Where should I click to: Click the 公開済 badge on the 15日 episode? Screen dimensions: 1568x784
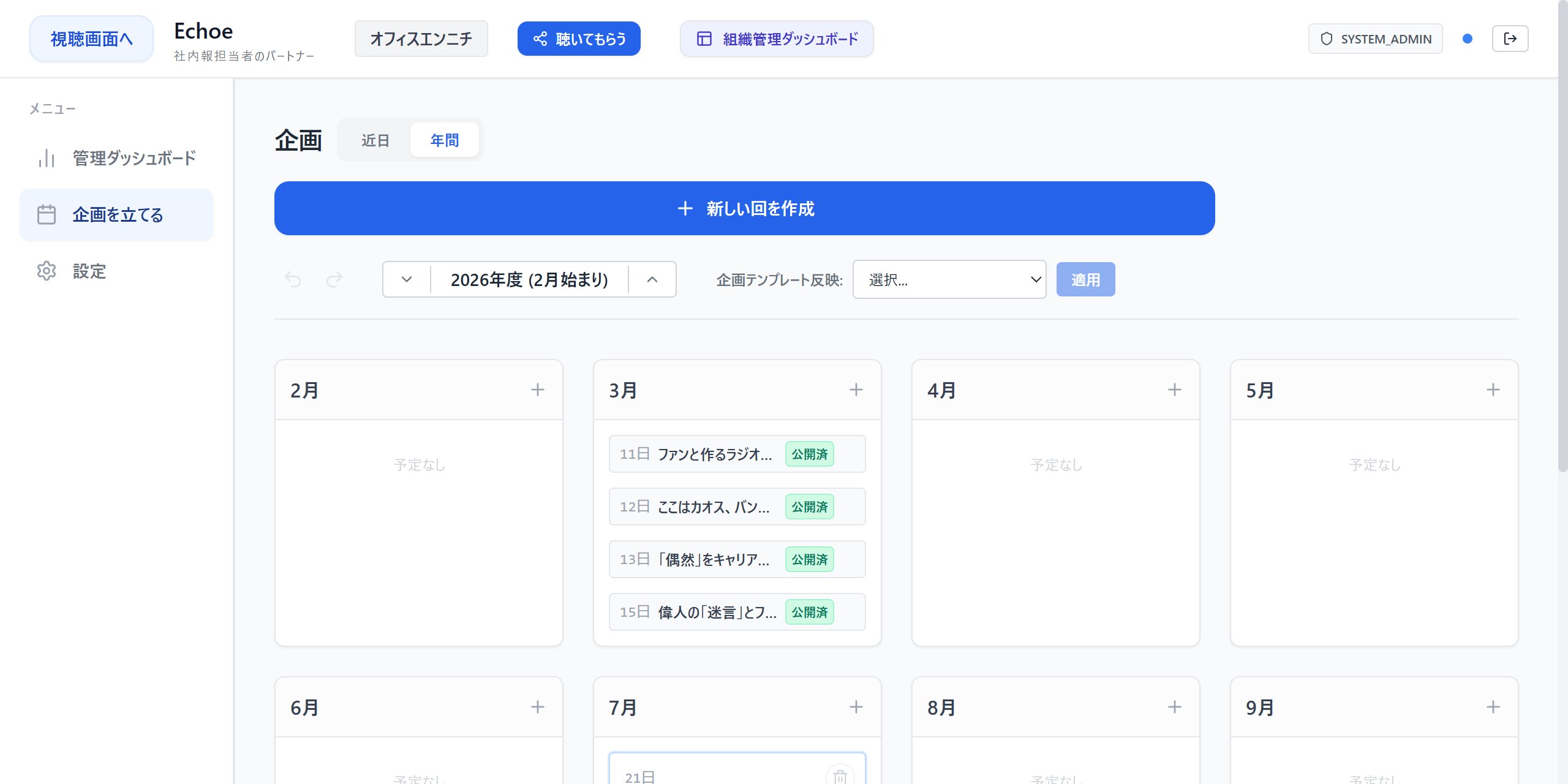click(x=809, y=612)
